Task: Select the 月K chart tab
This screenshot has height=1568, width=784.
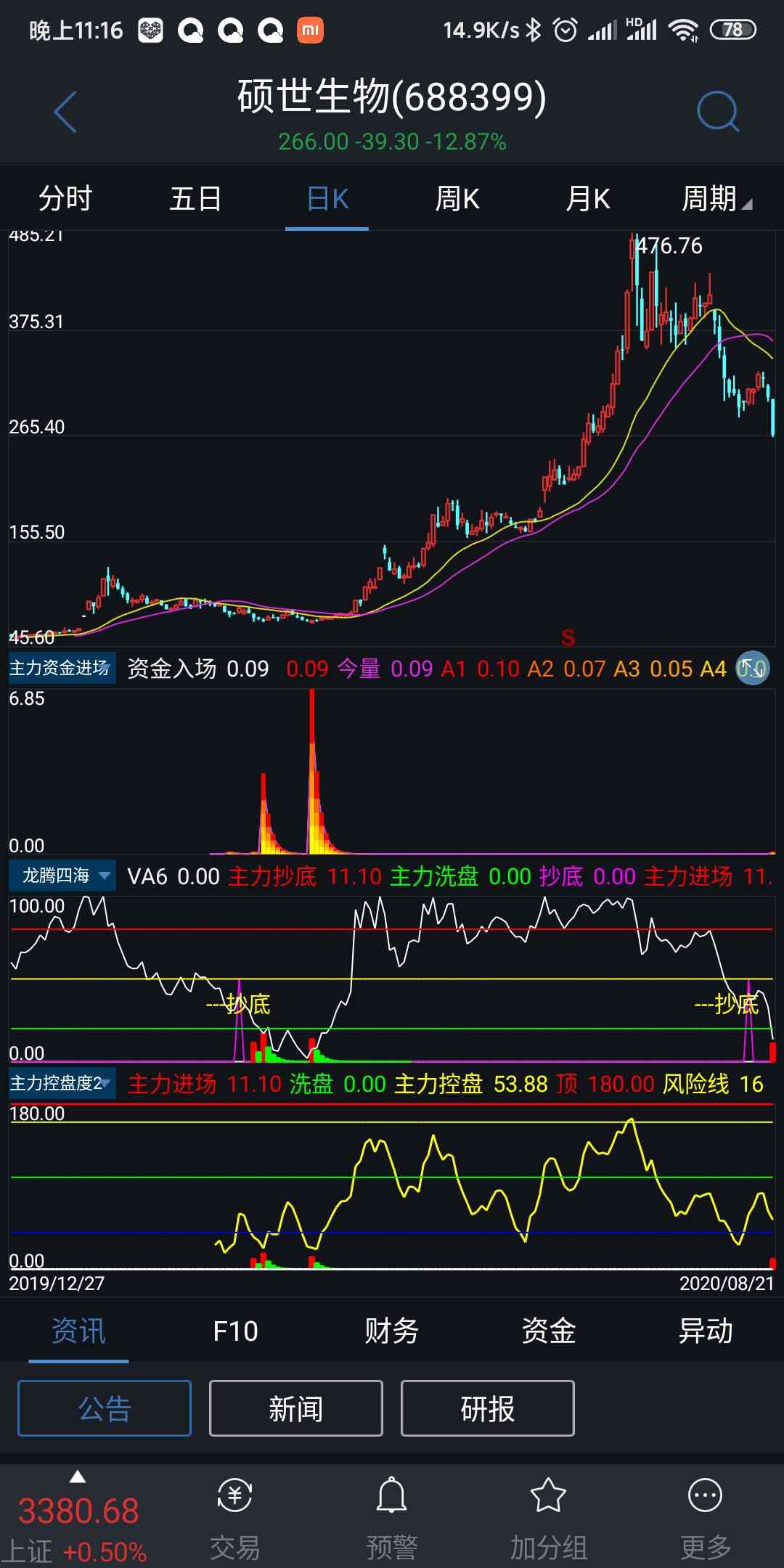Action: tap(588, 199)
